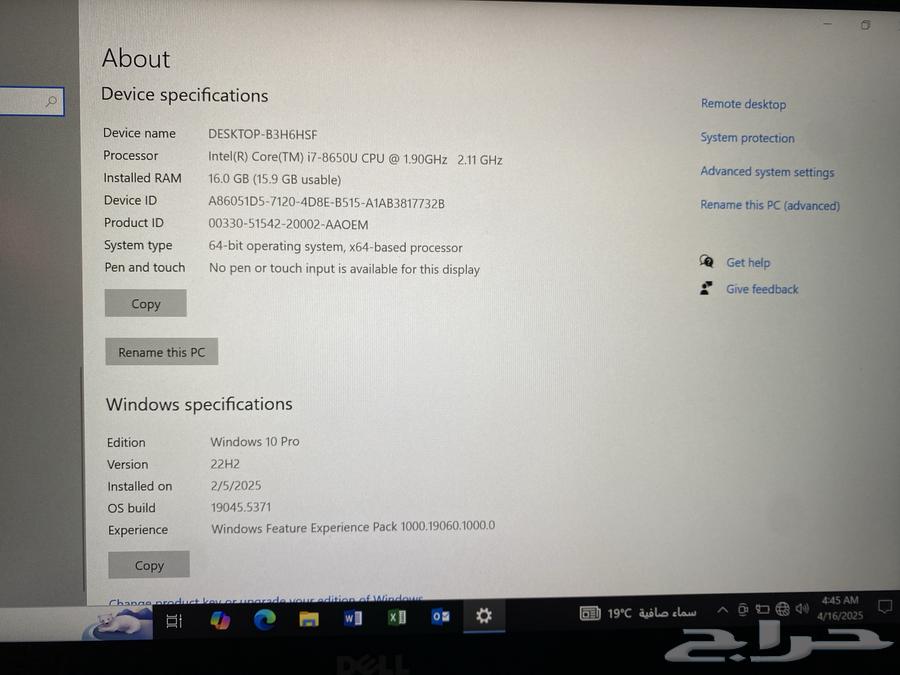This screenshot has width=900, height=675.
Task: Select the installed on date 2/5/2025
Action: pyautogui.click(x=236, y=486)
